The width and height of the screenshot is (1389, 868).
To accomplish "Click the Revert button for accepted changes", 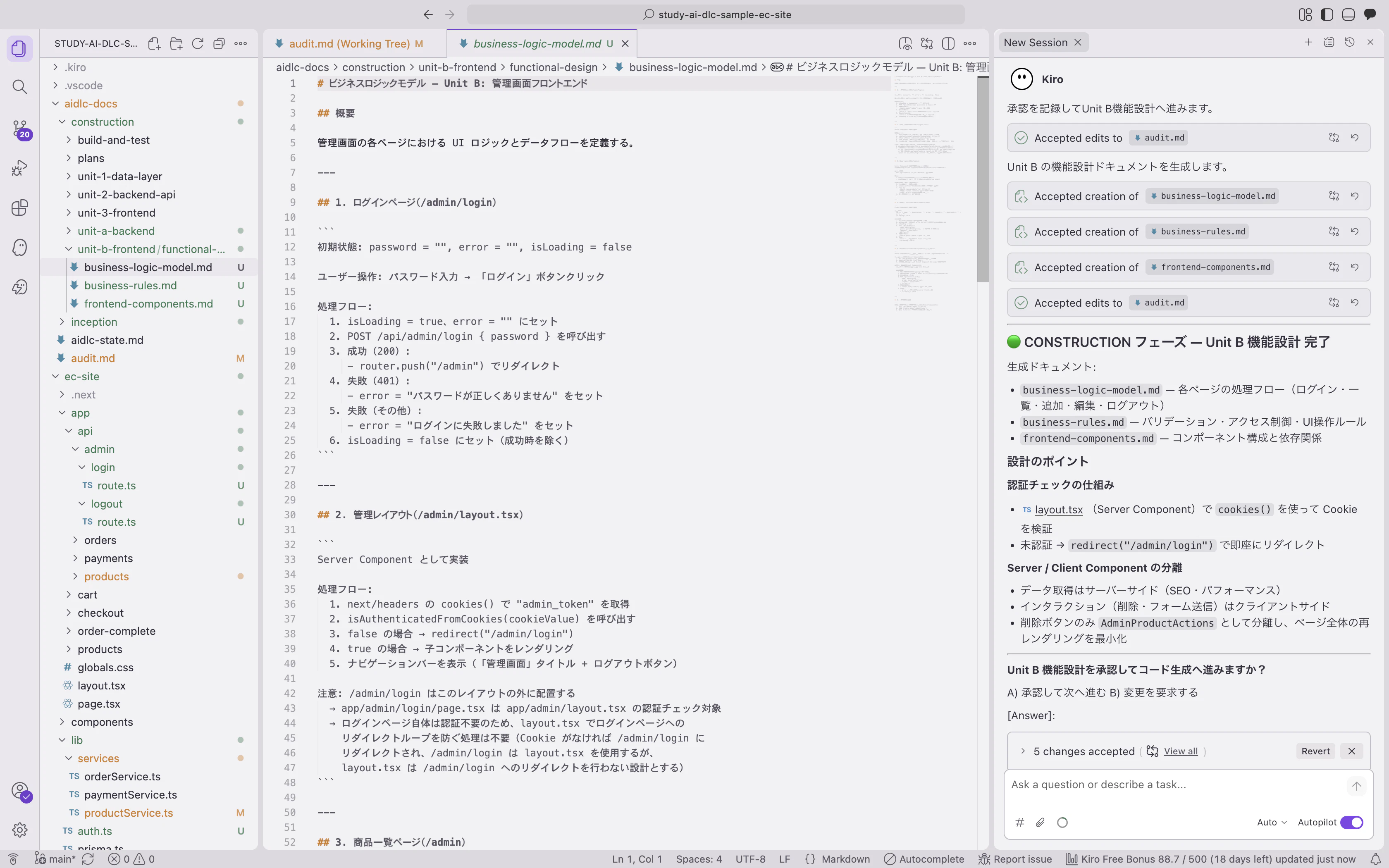I will click(x=1315, y=751).
